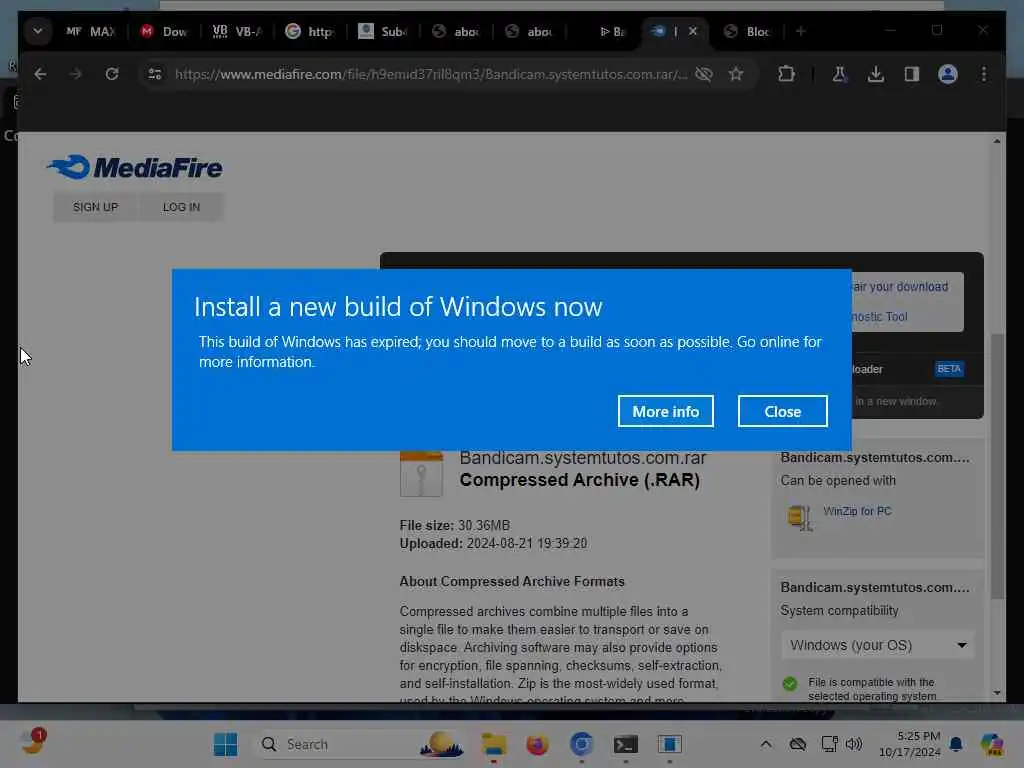The height and width of the screenshot is (768, 1024).
Task: Expand the Windows (your OS) dropdown
Action: (x=878, y=645)
